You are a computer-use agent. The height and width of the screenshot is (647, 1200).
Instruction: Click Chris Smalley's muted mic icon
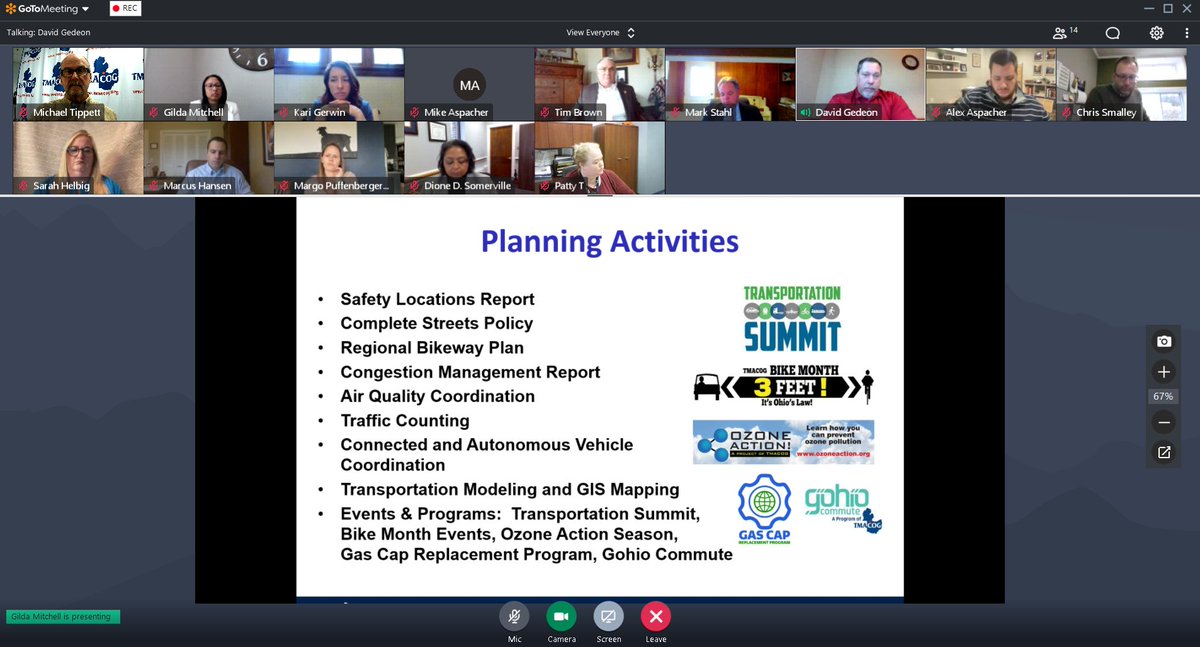click(x=1067, y=112)
